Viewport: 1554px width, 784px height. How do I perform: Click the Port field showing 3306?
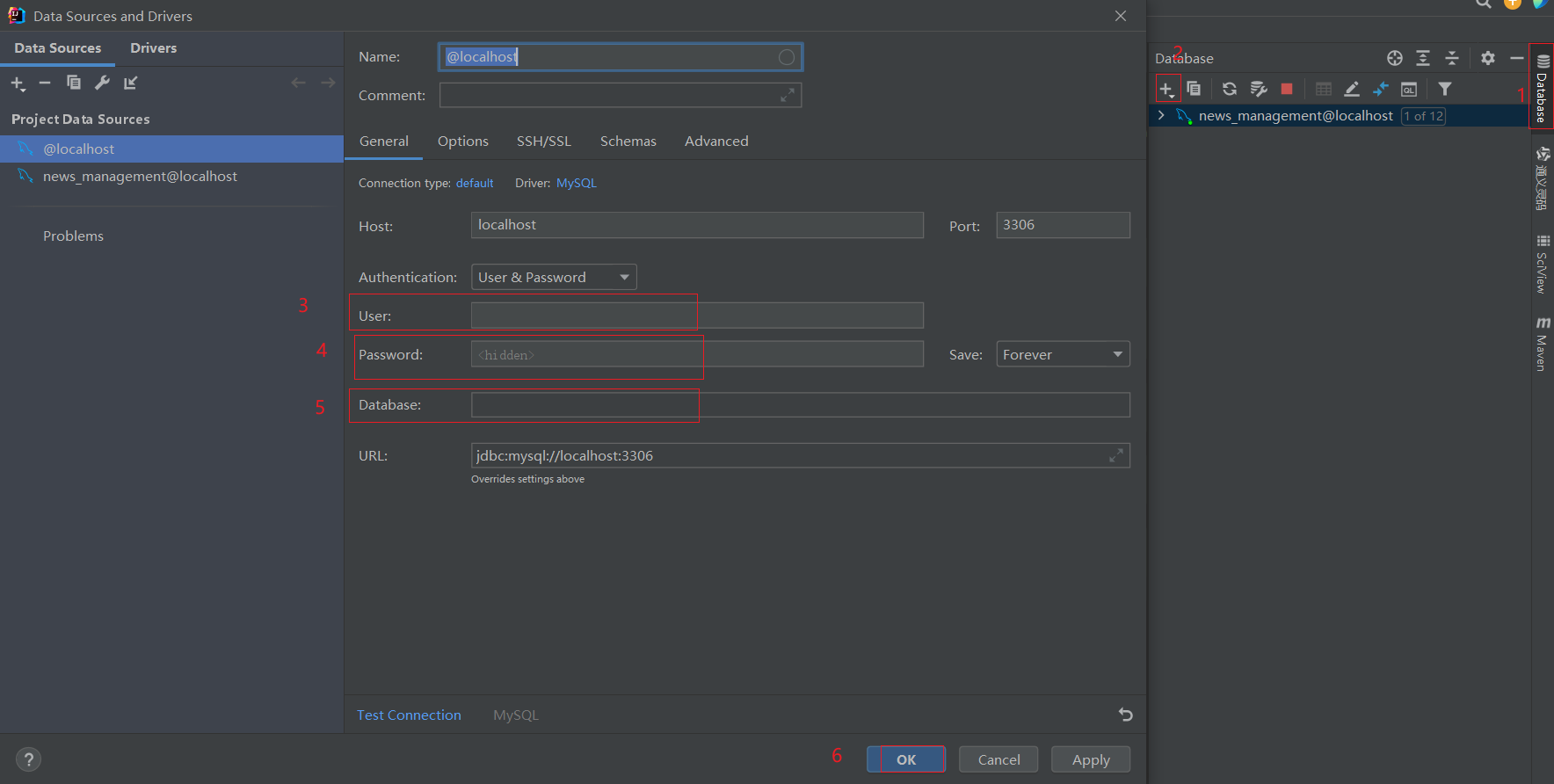click(1063, 225)
